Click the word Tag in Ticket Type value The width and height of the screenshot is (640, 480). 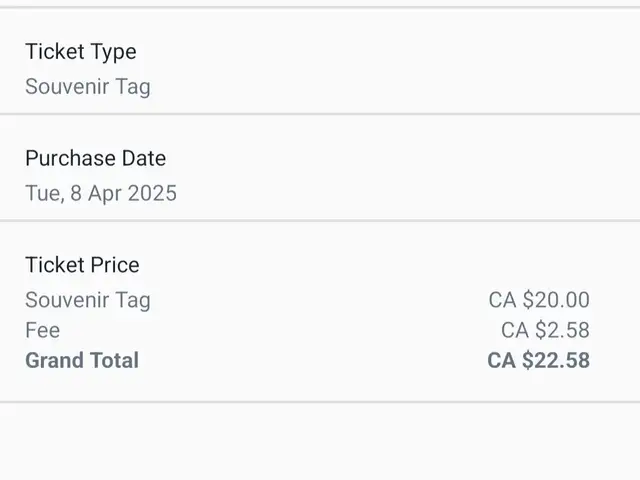(133, 88)
